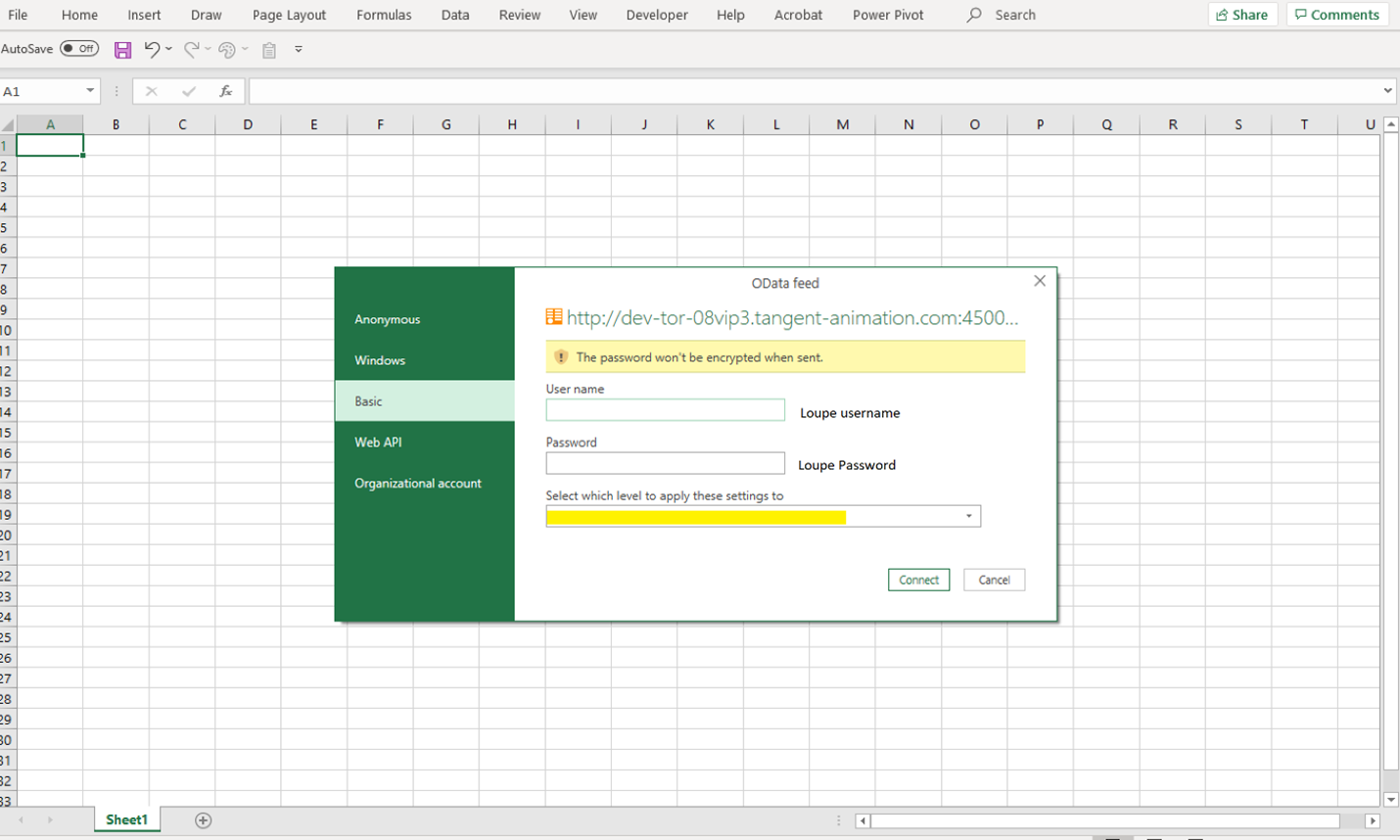This screenshot has width=1400, height=840.
Task: Click the next sheet navigation arrow
Action: click(49, 820)
